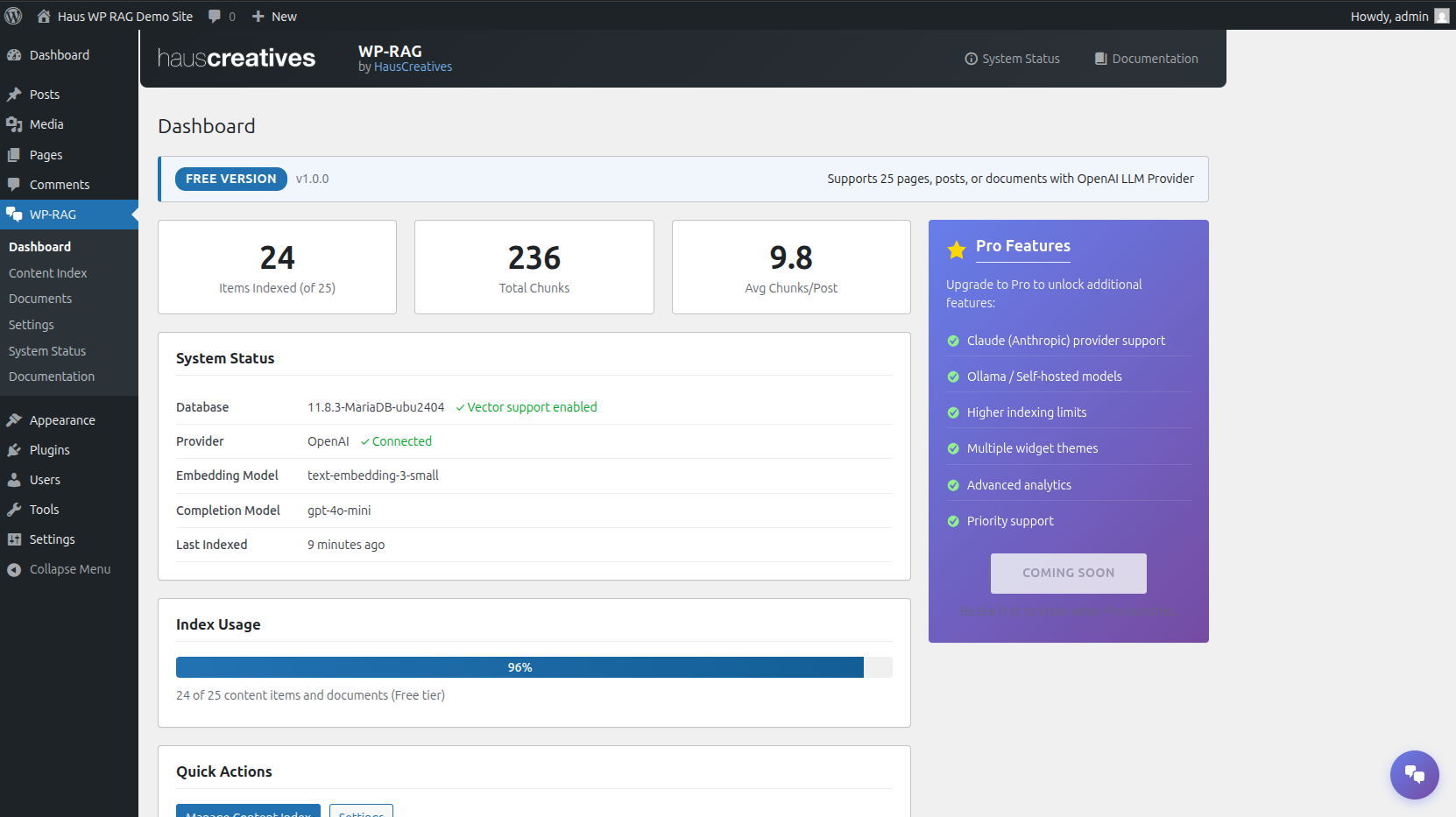Click the Connected provider status
The image size is (1456, 817).
click(x=396, y=441)
